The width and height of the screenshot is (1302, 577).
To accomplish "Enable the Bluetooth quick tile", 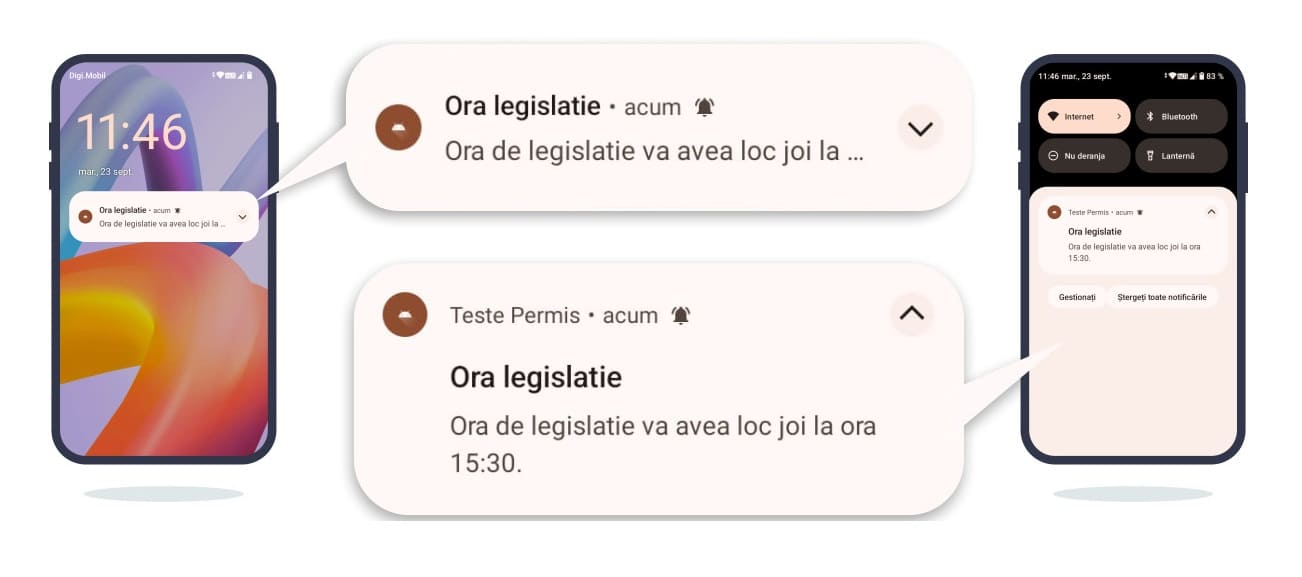I will (1181, 117).
